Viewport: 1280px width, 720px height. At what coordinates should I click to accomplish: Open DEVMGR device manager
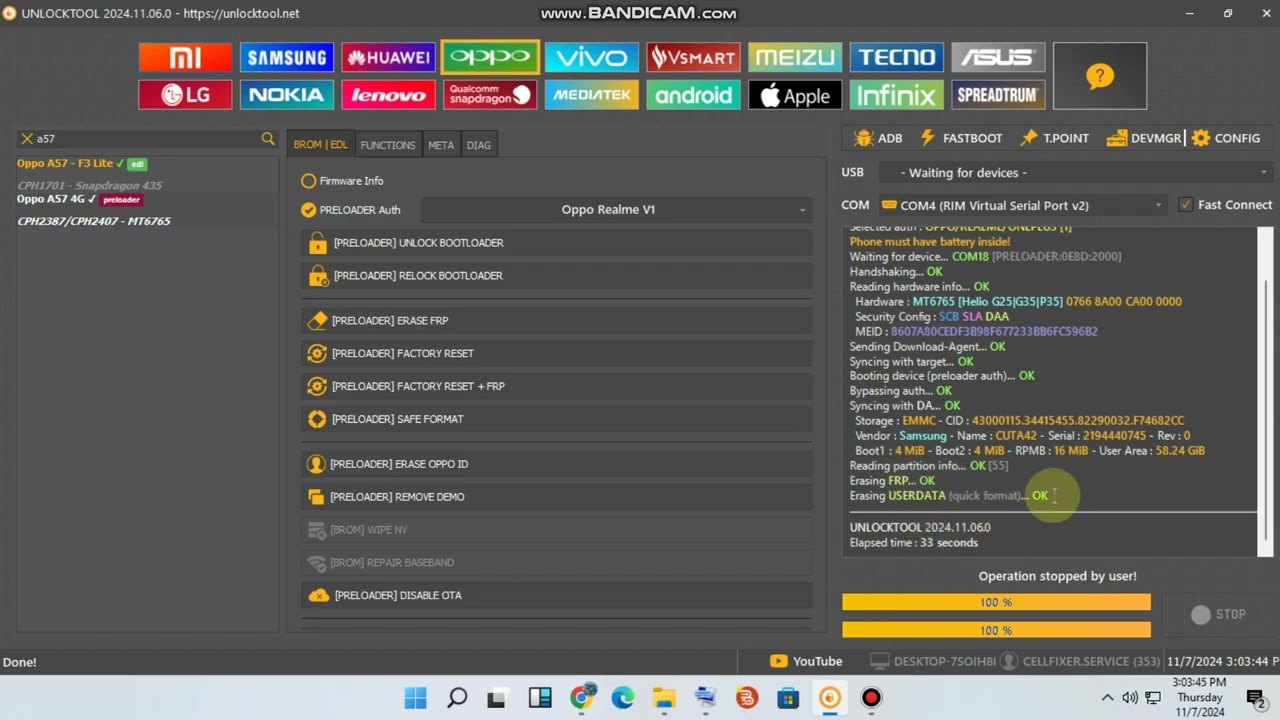[1144, 138]
